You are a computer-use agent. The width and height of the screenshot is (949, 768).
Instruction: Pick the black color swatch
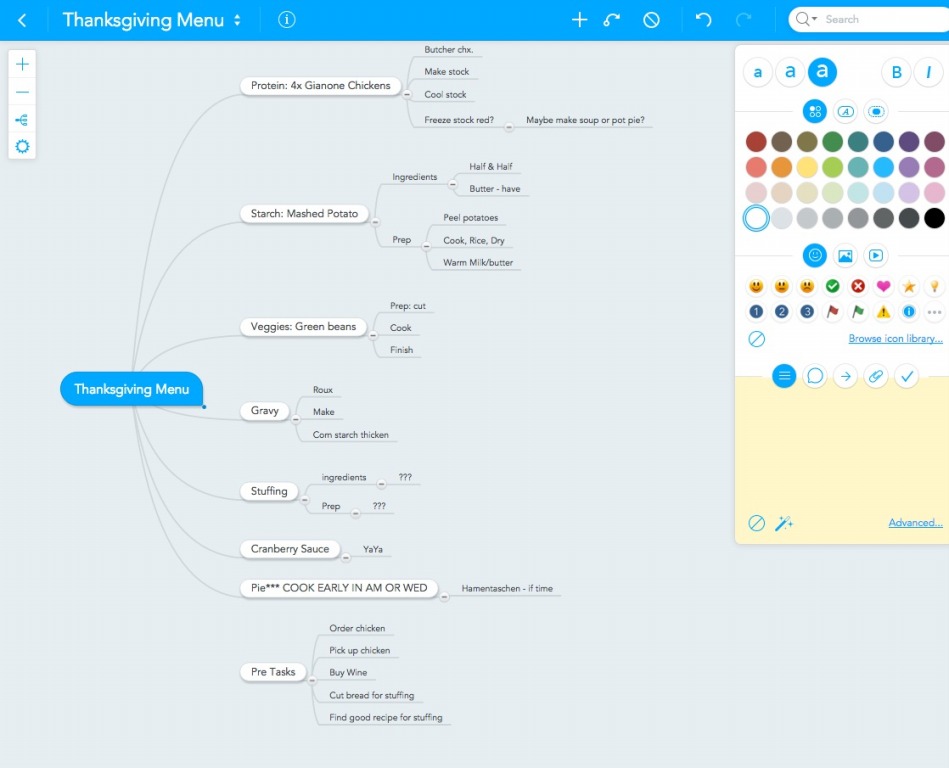(x=934, y=218)
